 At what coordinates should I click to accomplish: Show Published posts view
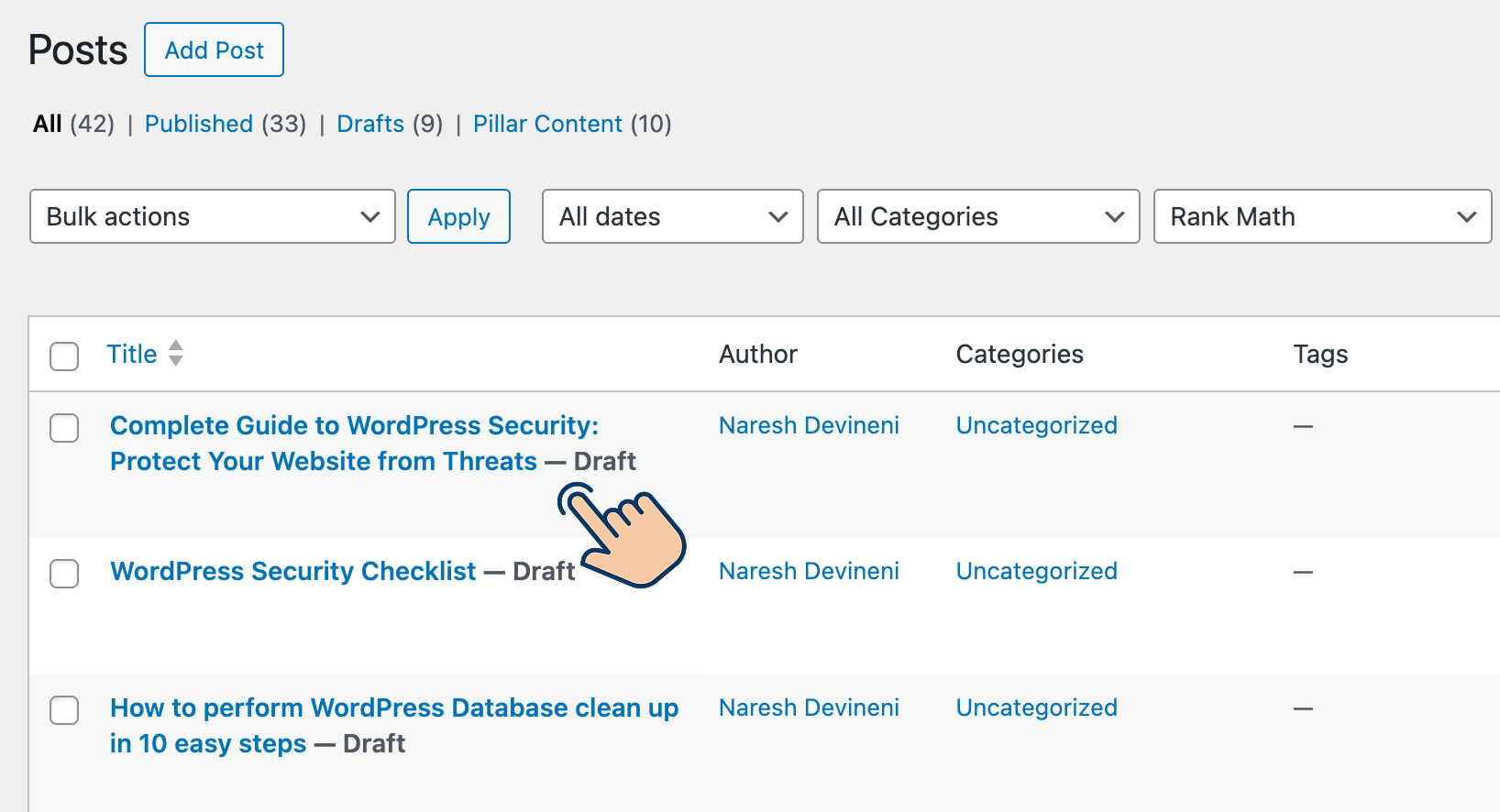199,124
